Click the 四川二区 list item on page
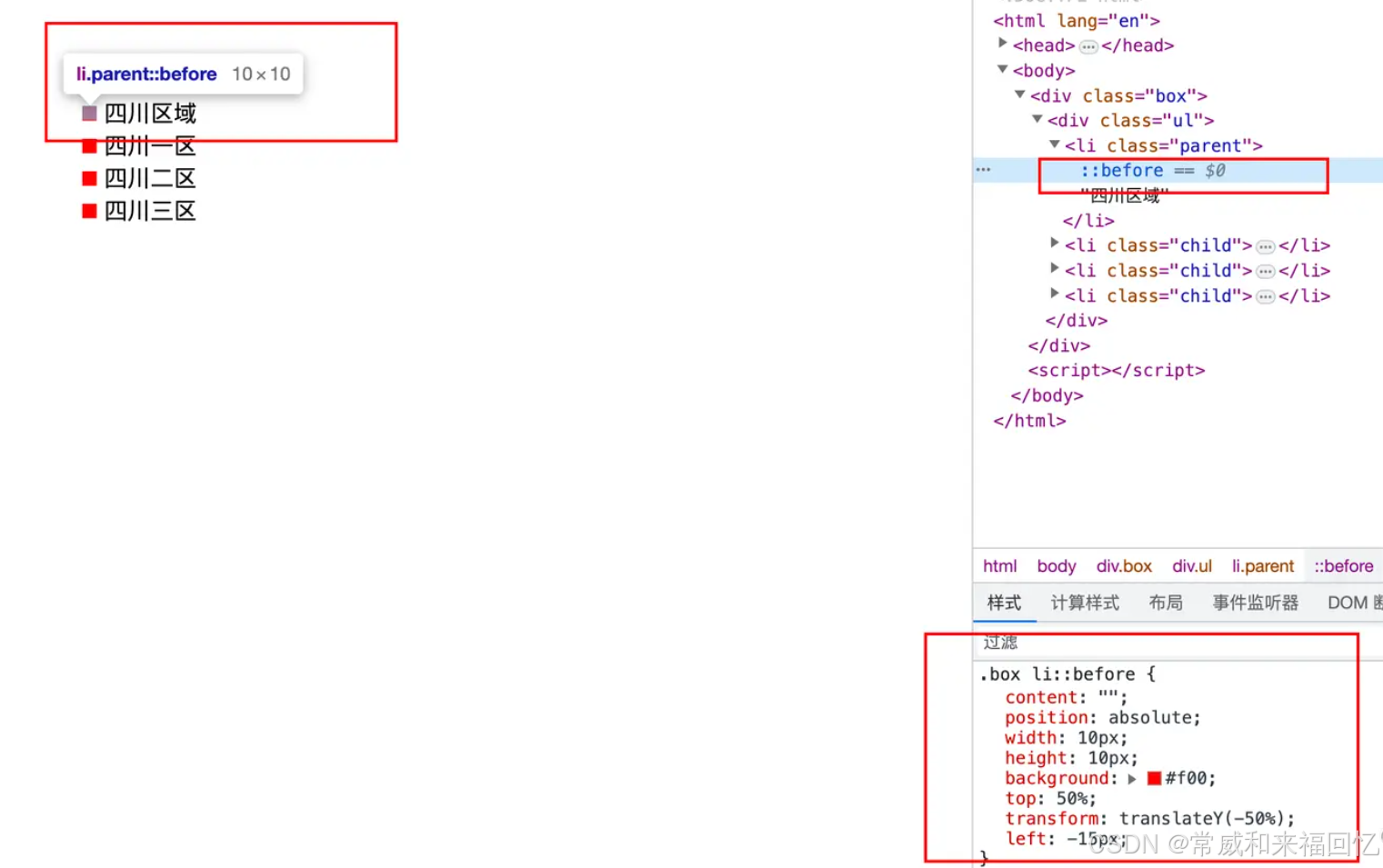The width and height of the screenshot is (1383, 868). (x=149, y=178)
